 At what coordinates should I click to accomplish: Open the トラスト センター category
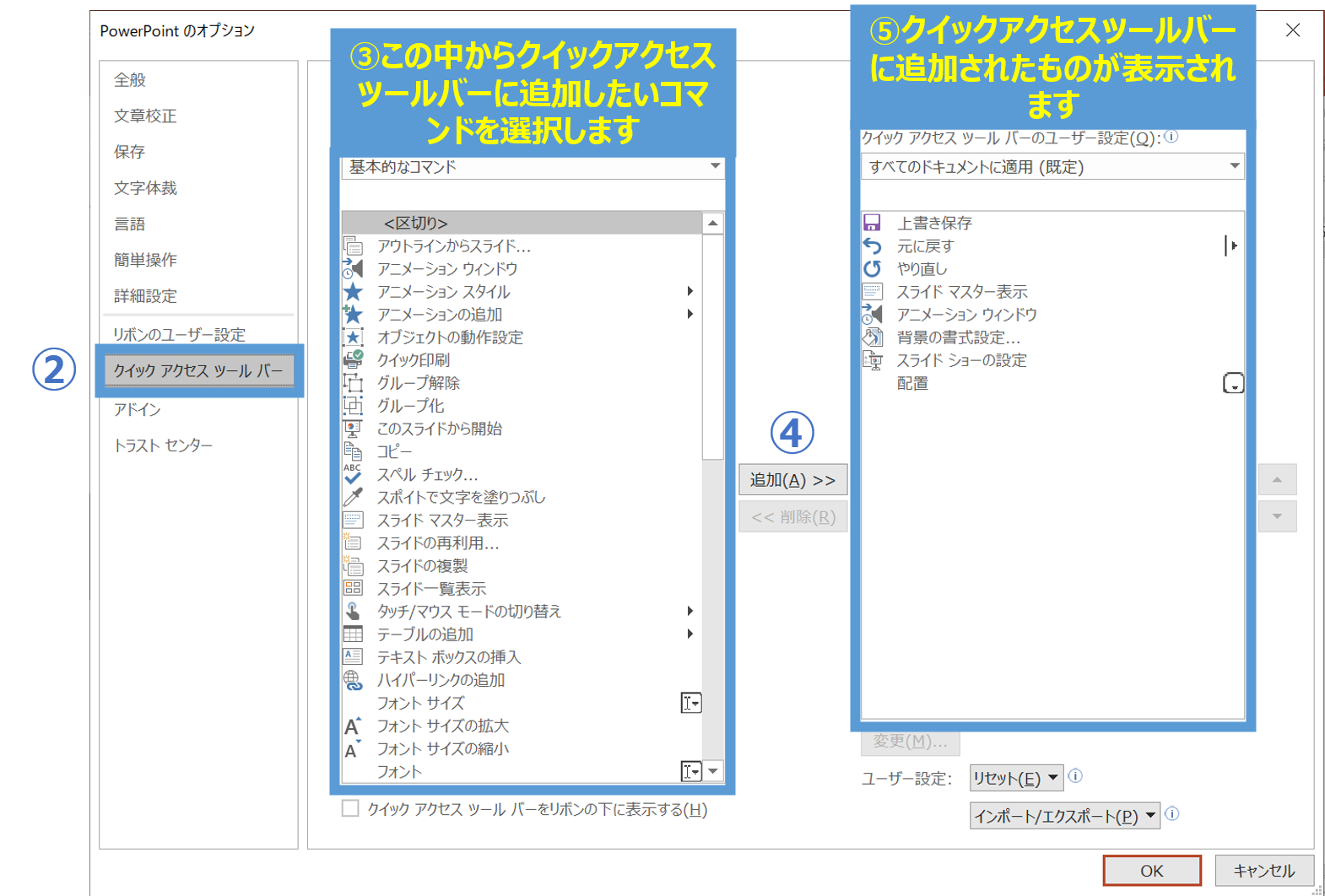tap(163, 445)
